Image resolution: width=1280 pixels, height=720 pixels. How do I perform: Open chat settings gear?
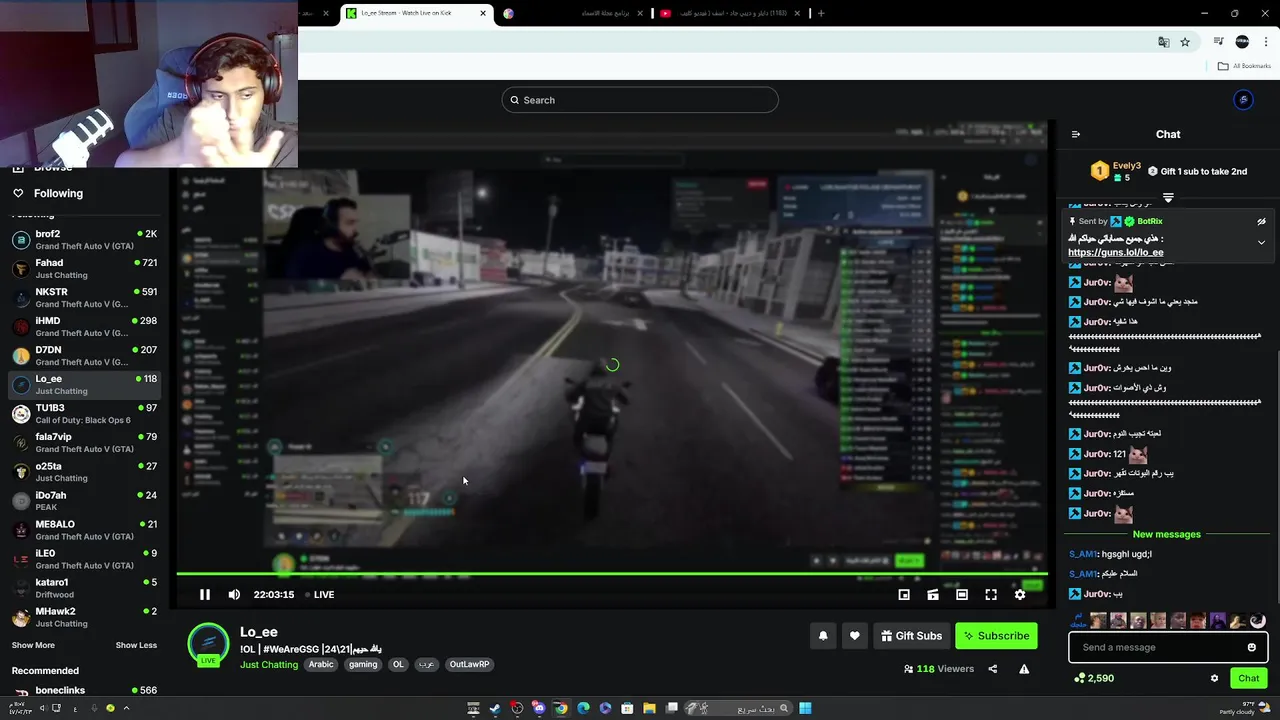tap(1215, 678)
